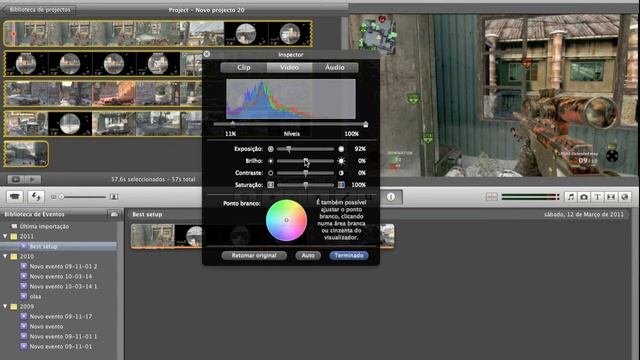Click the large thumbnail size icon

click(x=114, y=197)
